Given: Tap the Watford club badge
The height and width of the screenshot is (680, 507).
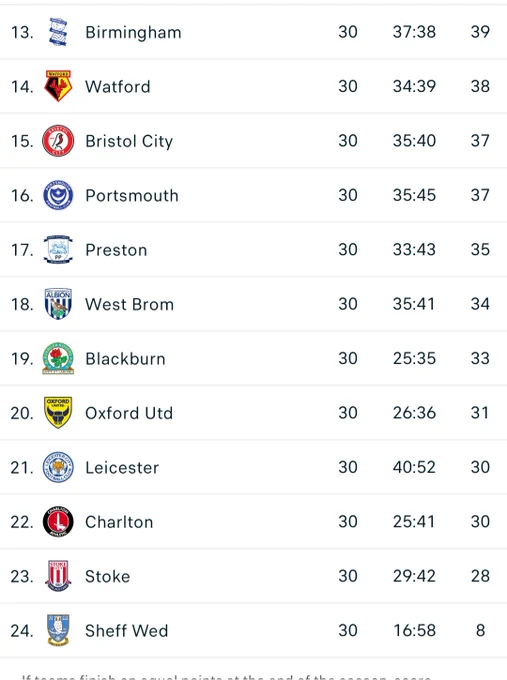Looking at the screenshot, I should (x=58, y=86).
